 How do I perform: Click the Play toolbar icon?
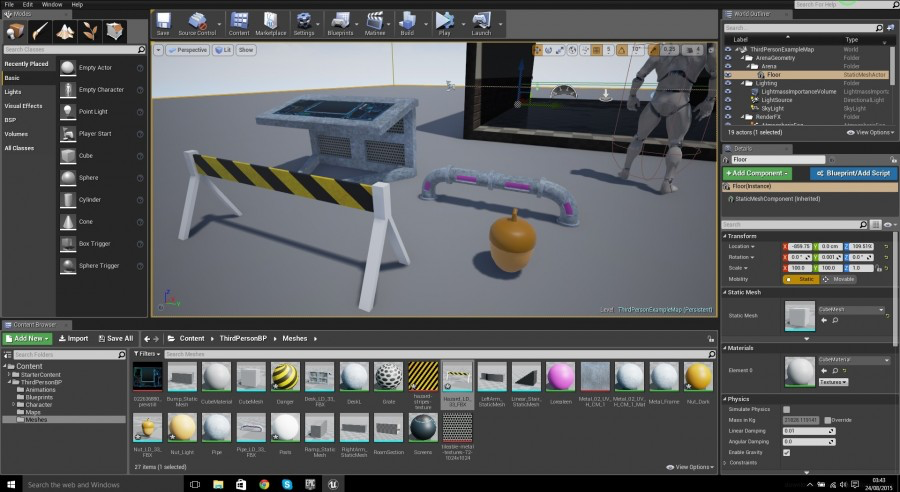(444, 24)
